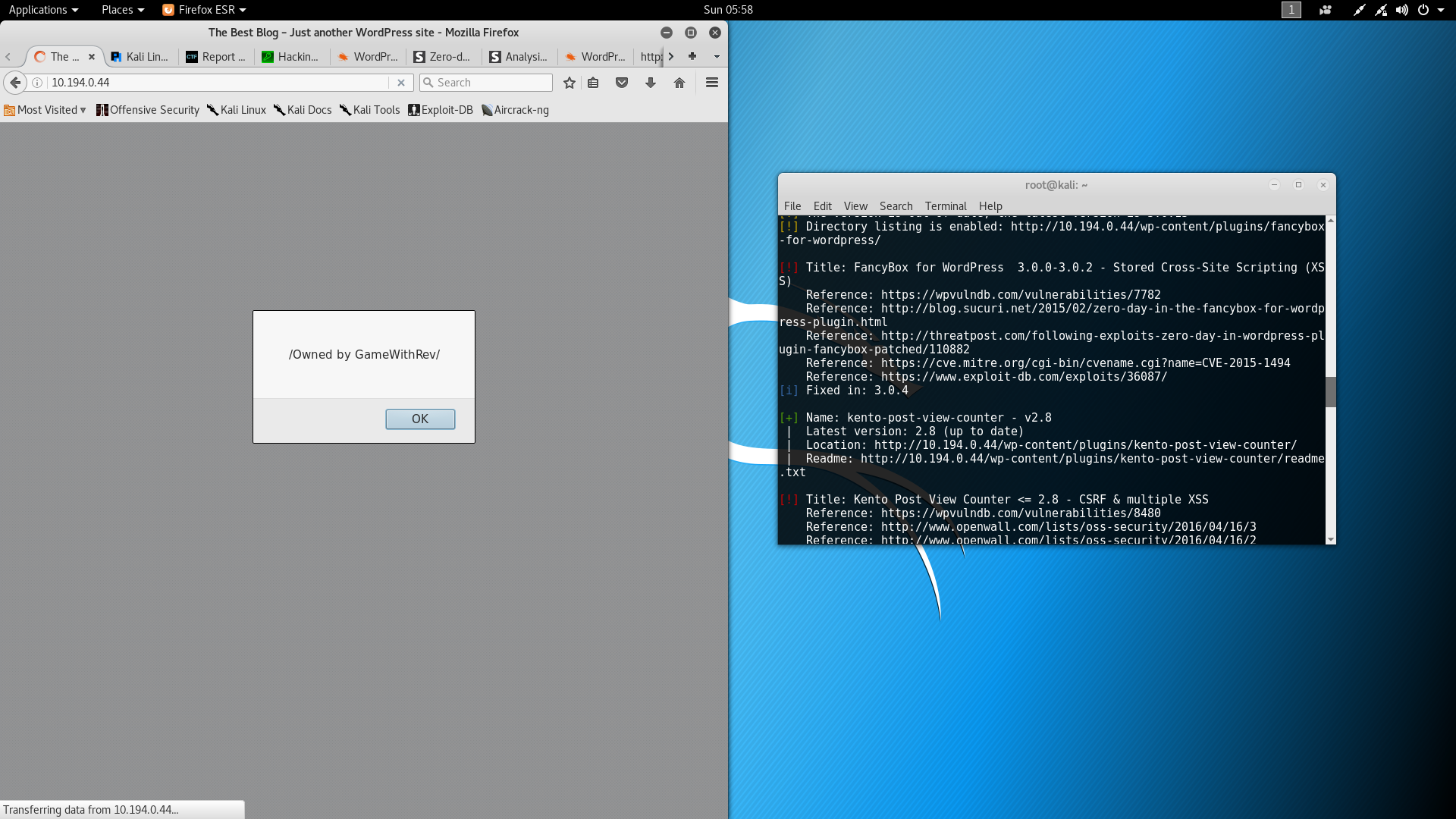Click terminal scroll up arrow

coord(1331,220)
